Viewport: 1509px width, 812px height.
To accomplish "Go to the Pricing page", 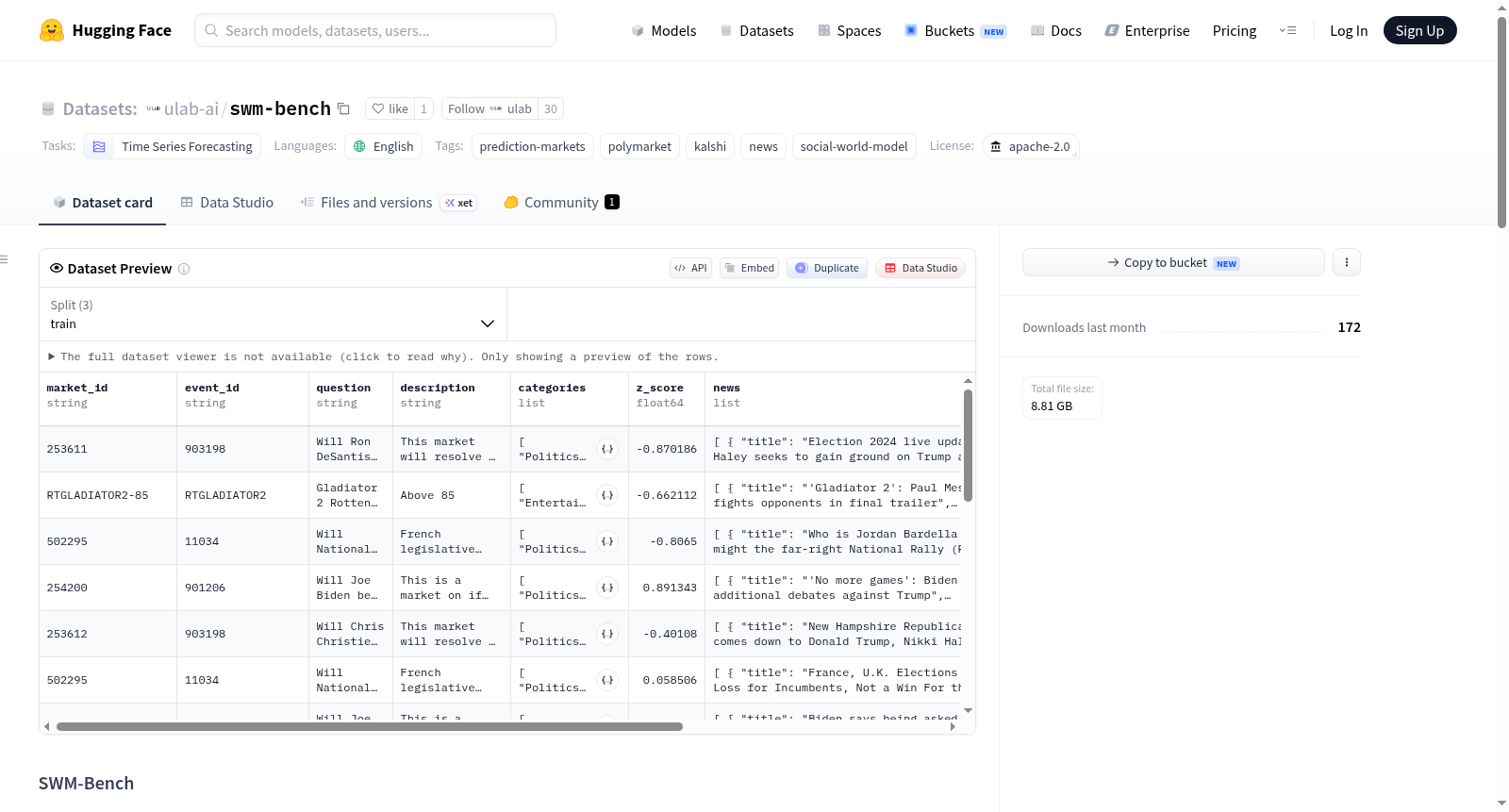I will pos(1235,30).
